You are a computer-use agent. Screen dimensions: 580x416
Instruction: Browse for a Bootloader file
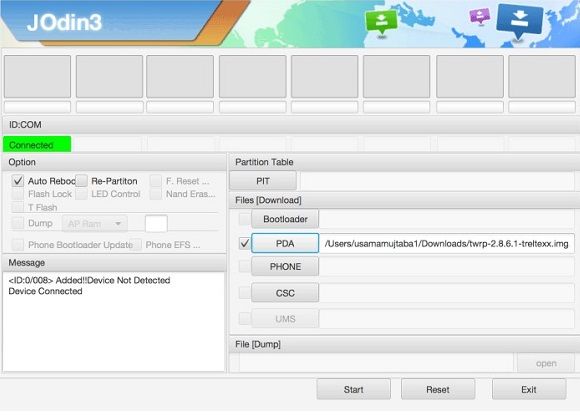[x=285, y=219]
